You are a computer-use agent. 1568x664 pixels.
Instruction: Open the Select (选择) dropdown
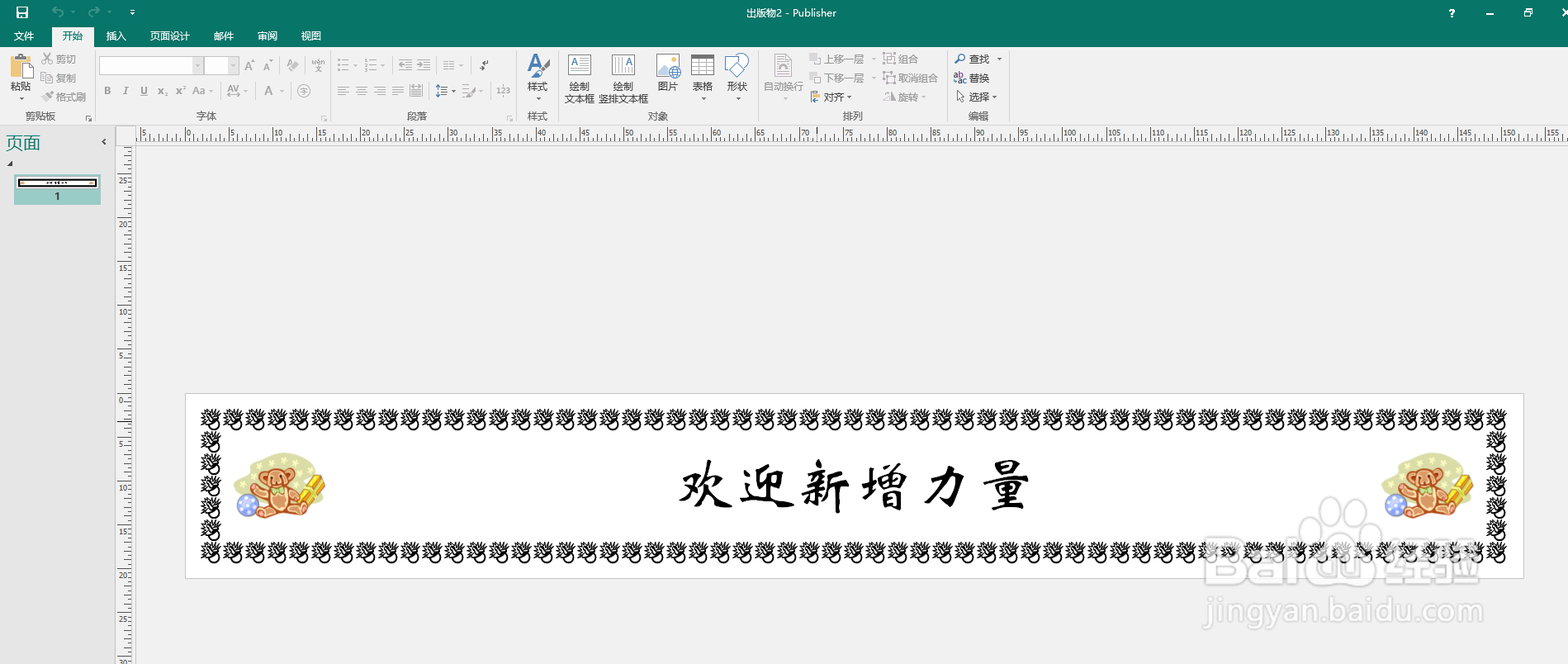click(x=976, y=97)
